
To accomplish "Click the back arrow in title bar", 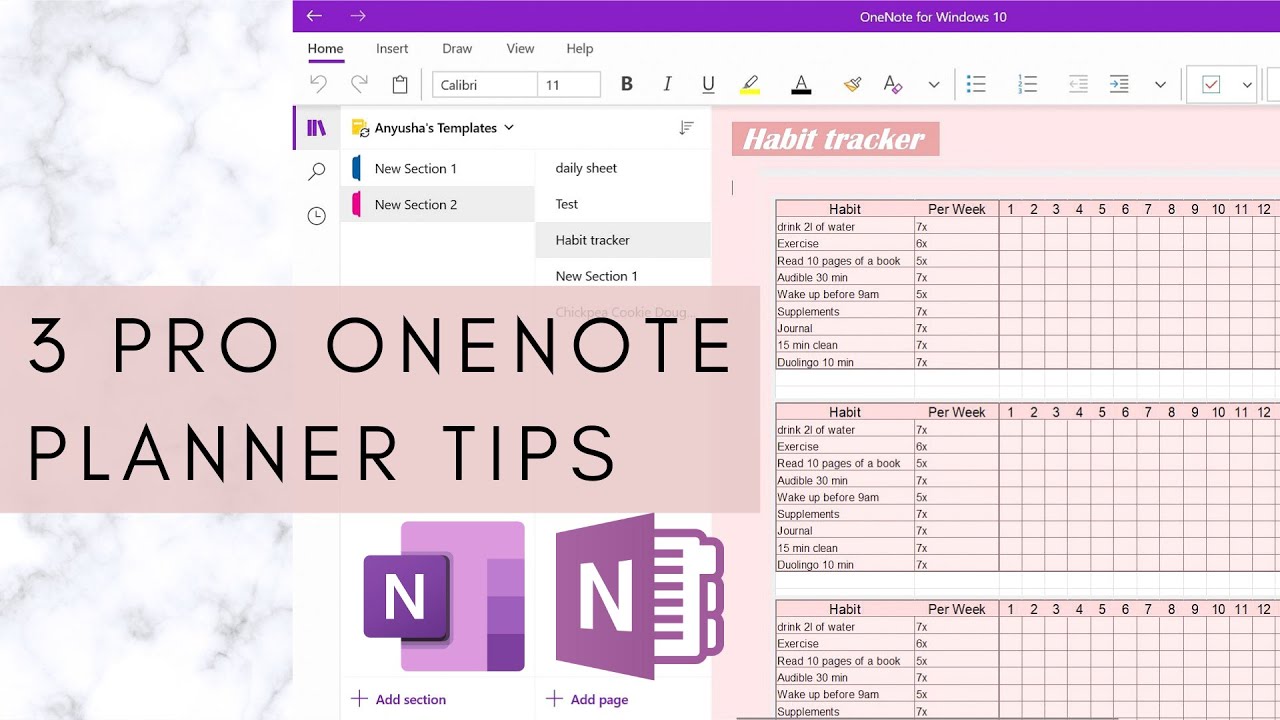I will point(314,16).
